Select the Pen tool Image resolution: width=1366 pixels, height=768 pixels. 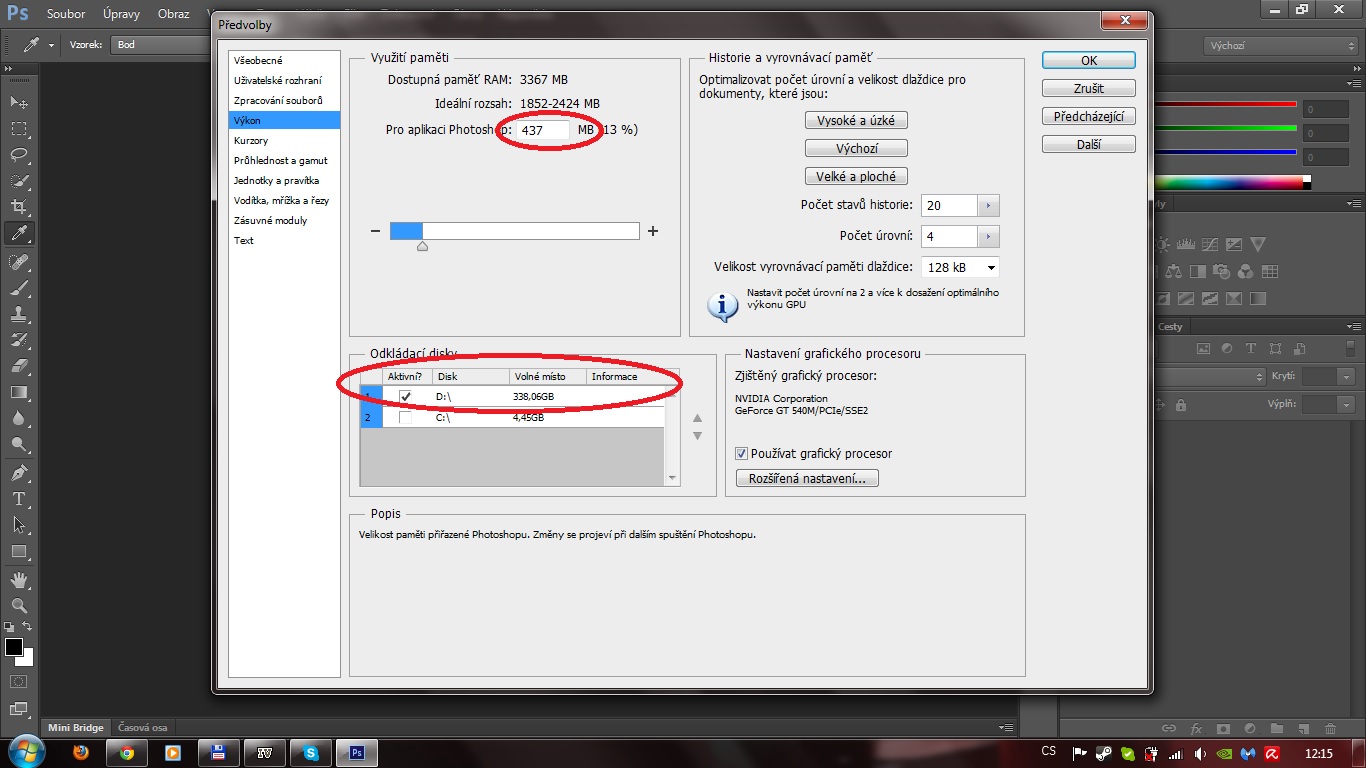[x=19, y=472]
